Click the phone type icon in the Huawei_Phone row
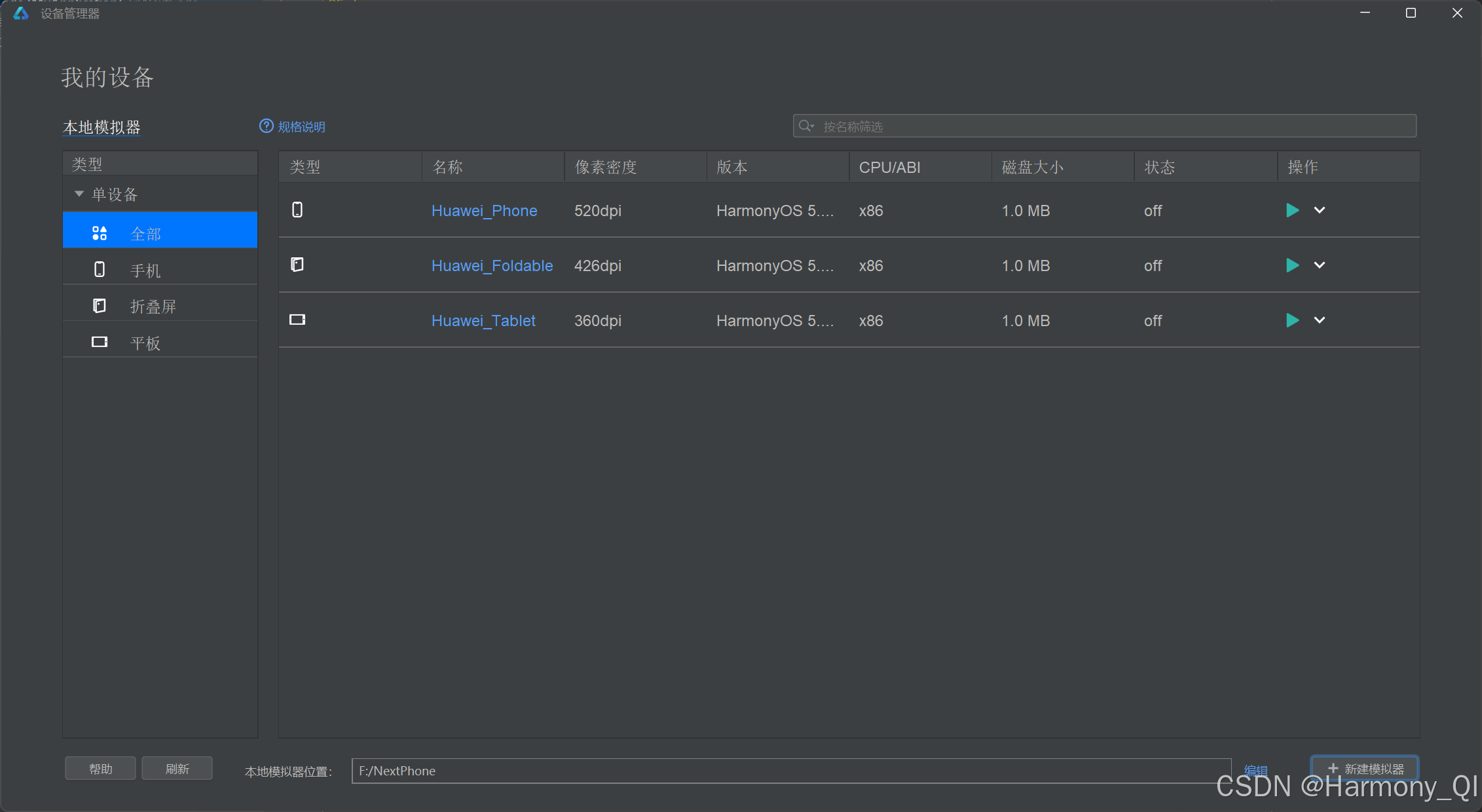Viewport: 1482px width, 812px height. (297, 210)
